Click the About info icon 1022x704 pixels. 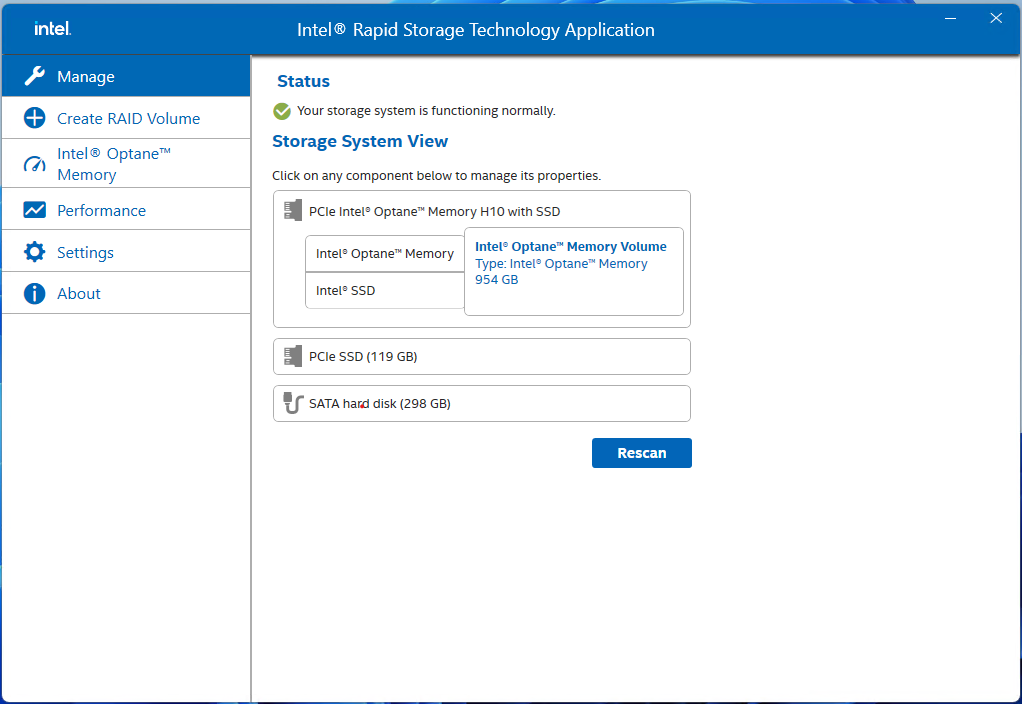35,293
